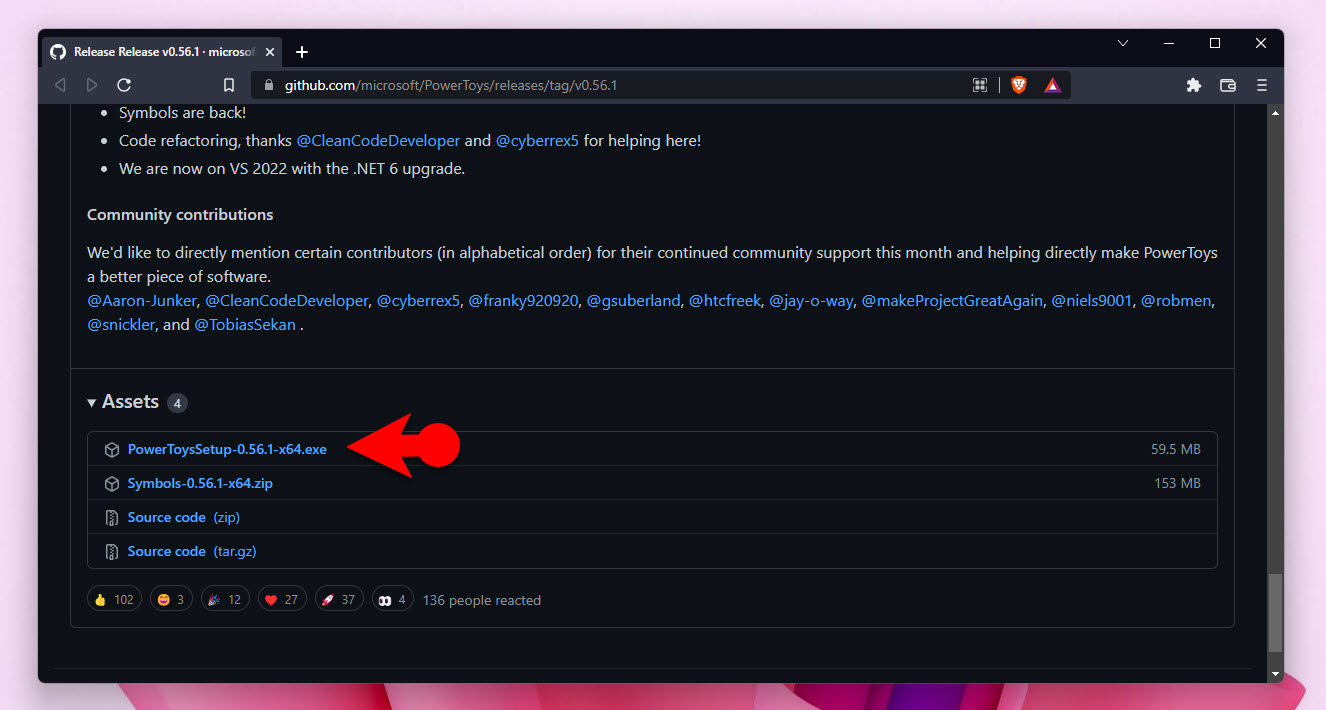The height and width of the screenshot is (710, 1326).
Task: Reload the page with refresh icon
Action: coord(124,85)
